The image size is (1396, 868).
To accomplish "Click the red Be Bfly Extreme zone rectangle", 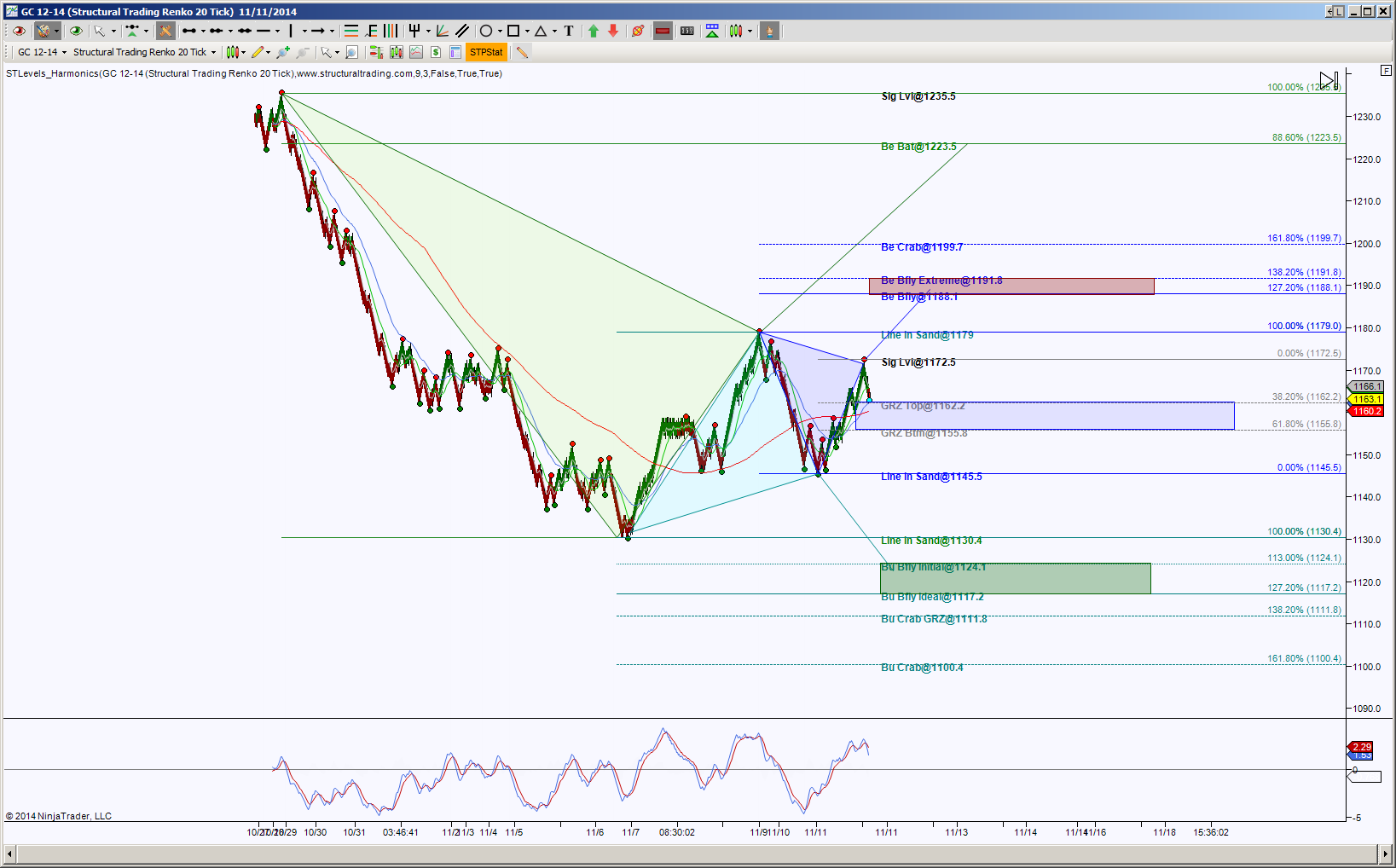I will (1011, 286).
